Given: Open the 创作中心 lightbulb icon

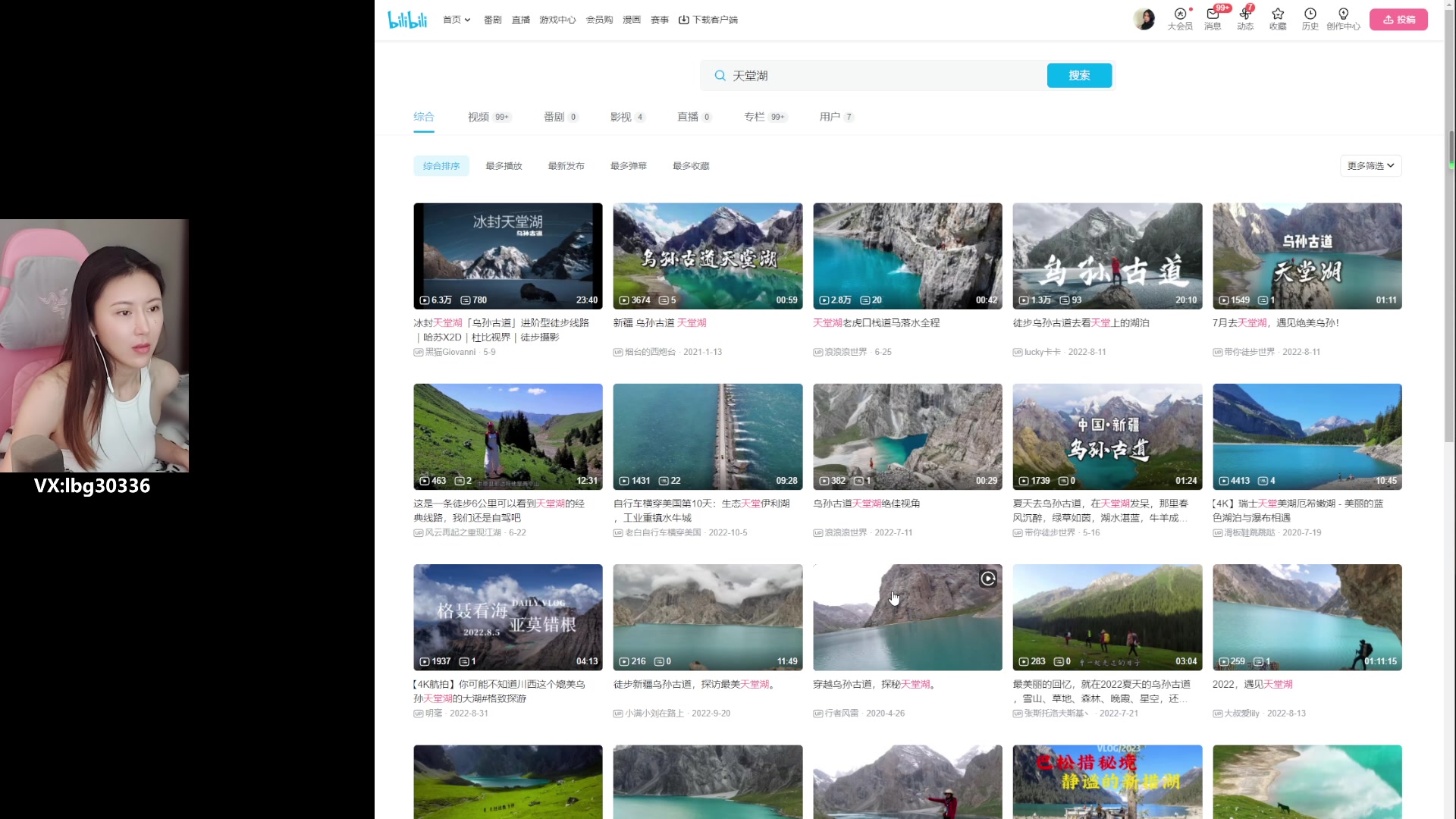Looking at the screenshot, I should (1343, 19).
